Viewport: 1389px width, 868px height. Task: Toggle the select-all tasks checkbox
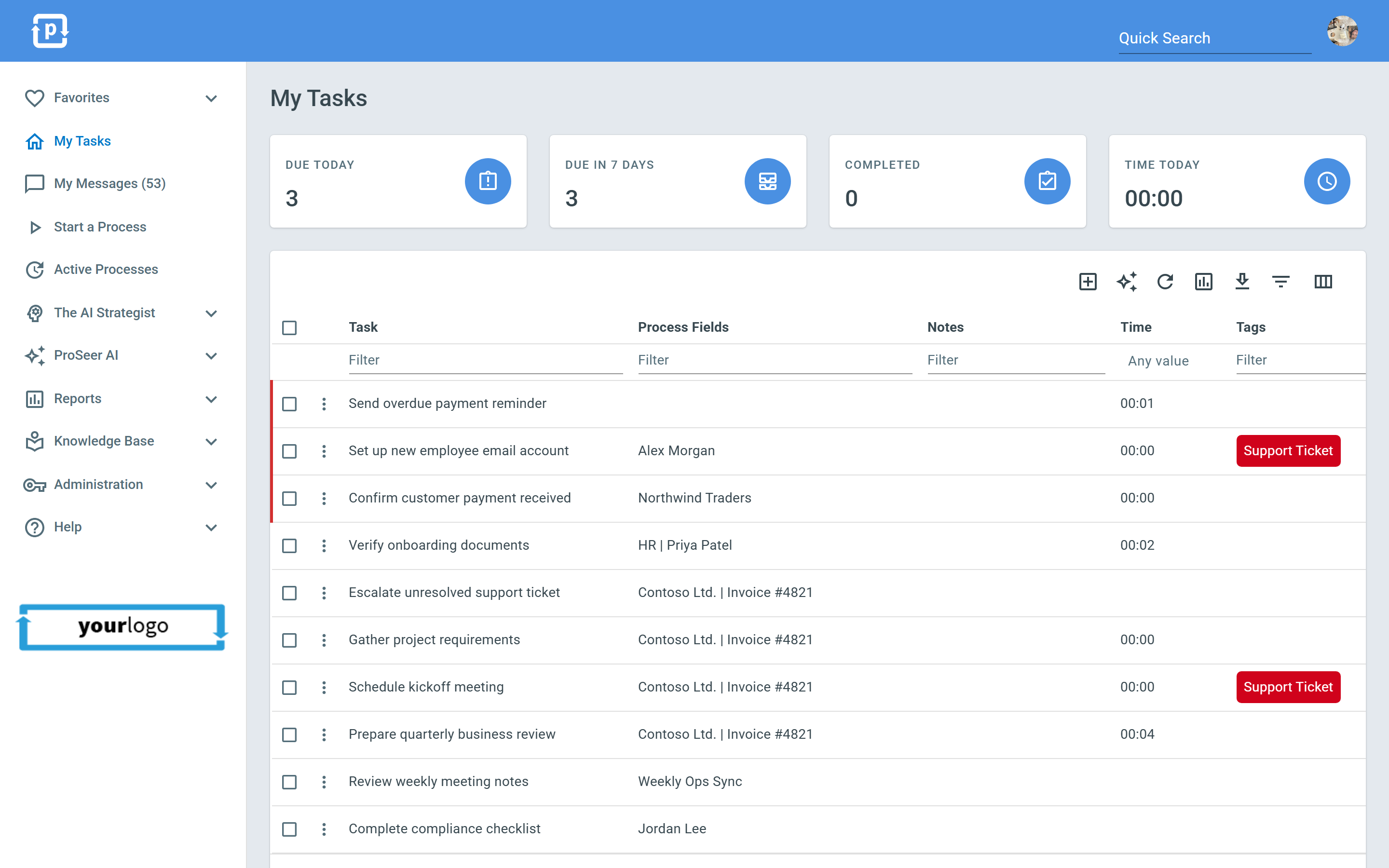(289, 328)
